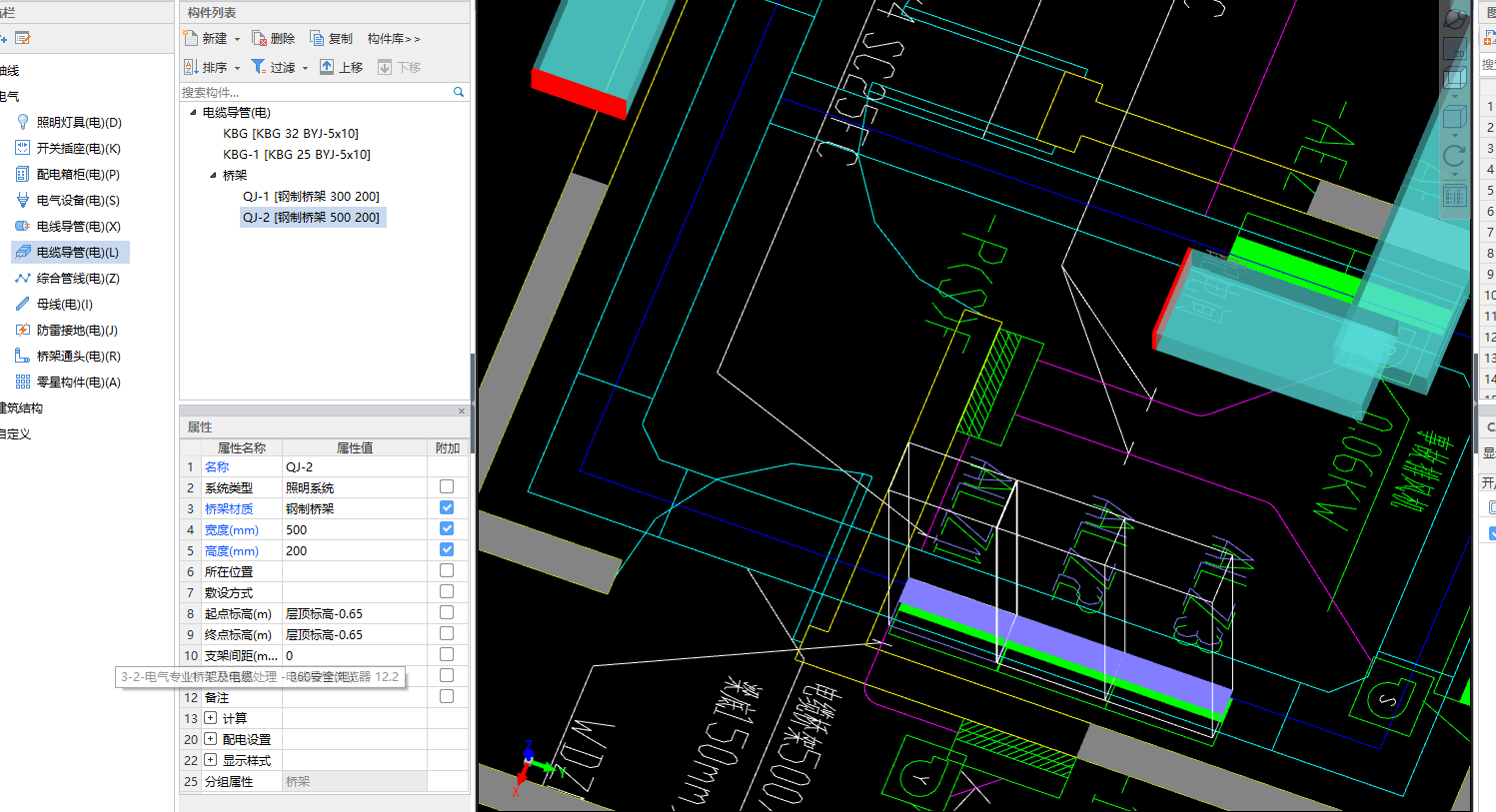
Task: Select KBG [KBG 32 BYJ-5x10] component
Action: tap(291, 133)
